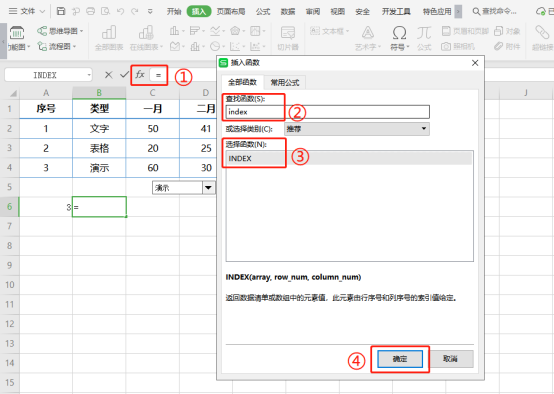Open the 思维导图 mind map icon

pyautogui.click(x=42, y=31)
